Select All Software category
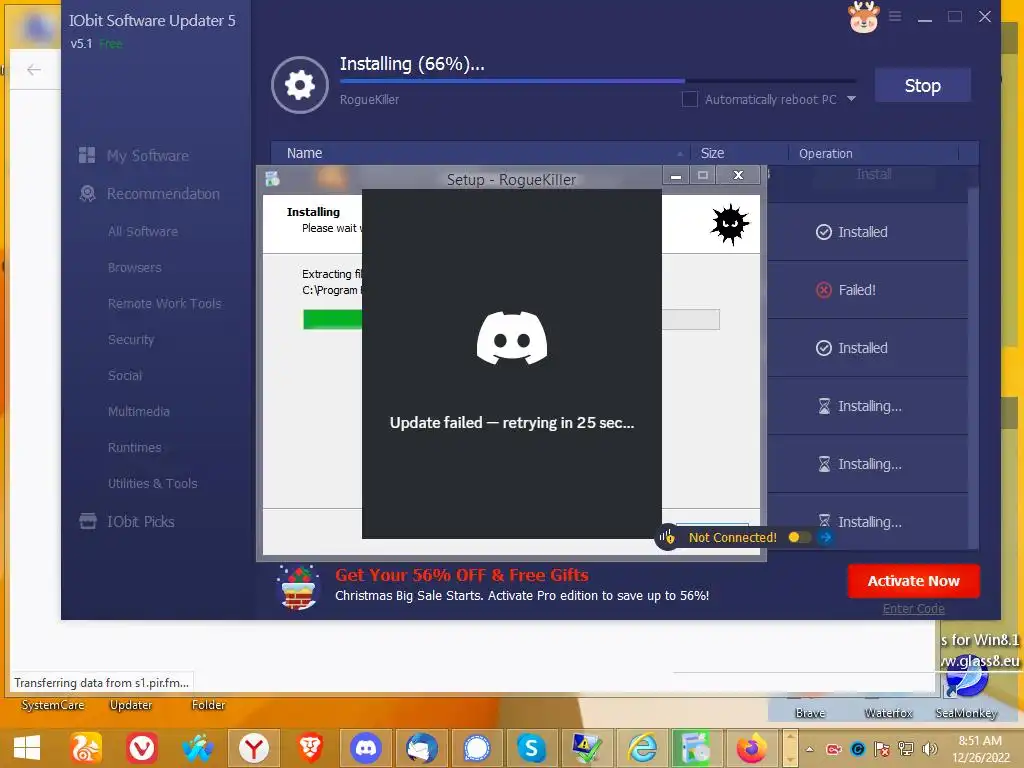The width and height of the screenshot is (1024, 768). coord(143,231)
